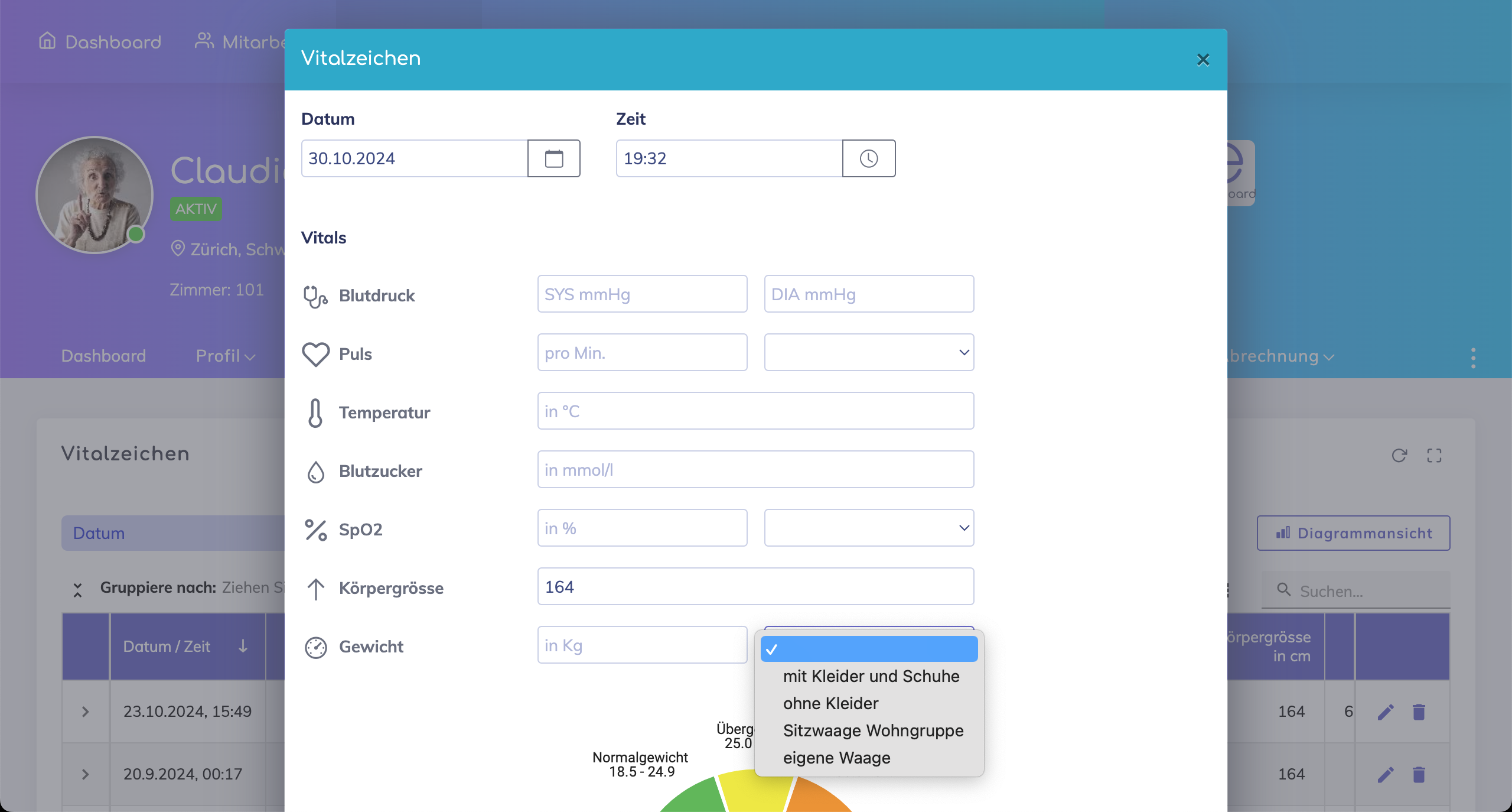This screenshot has width=1512, height=812.
Task: Open the calendar date picker
Action: [553, 158]
